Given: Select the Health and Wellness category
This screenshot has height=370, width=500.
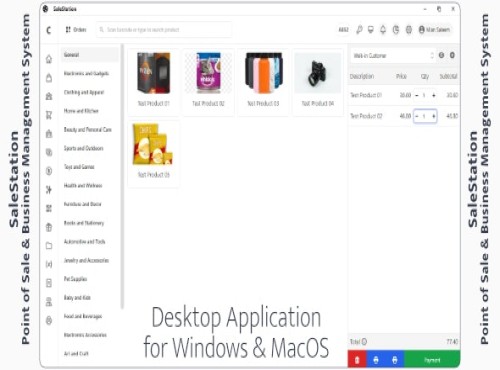Looking at the screenshot, I should pyautogui.click(x=83, y=185).
